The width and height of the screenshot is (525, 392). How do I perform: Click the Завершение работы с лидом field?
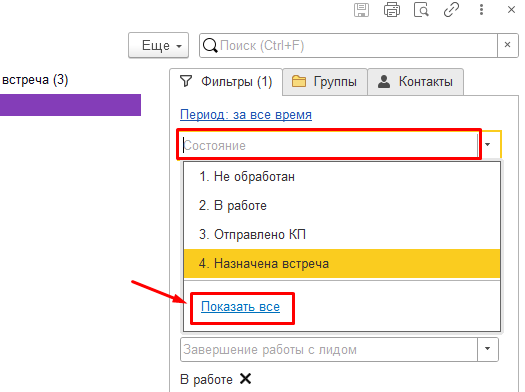329,350
